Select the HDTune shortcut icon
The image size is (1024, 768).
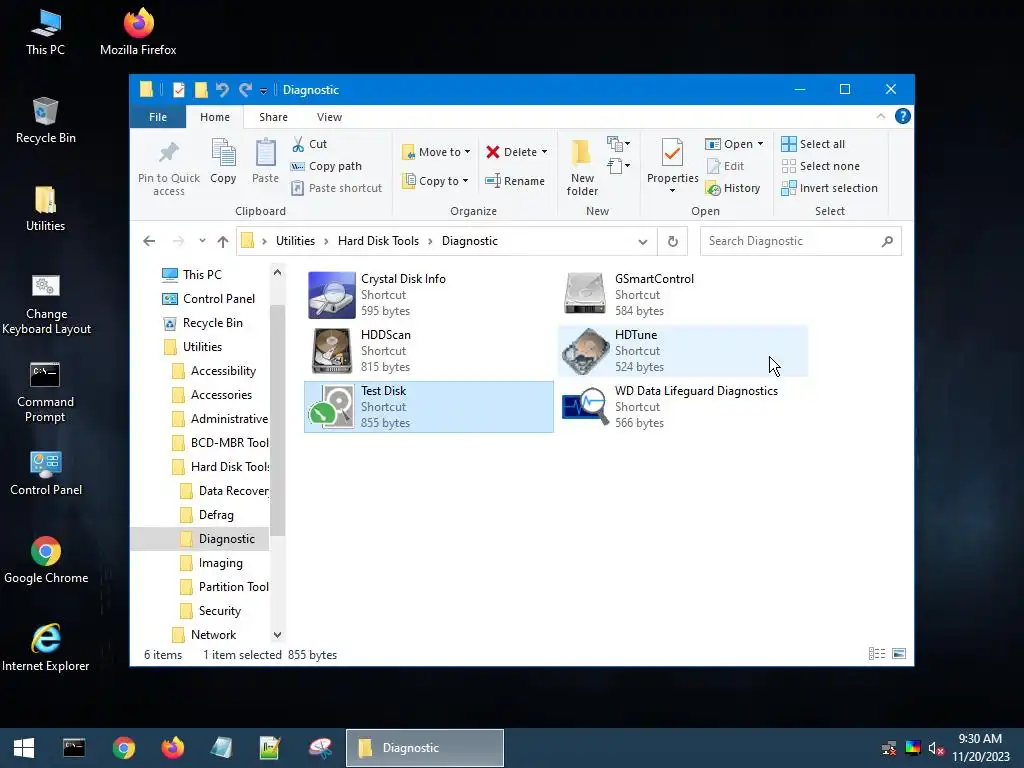click(x=584, y=351)
